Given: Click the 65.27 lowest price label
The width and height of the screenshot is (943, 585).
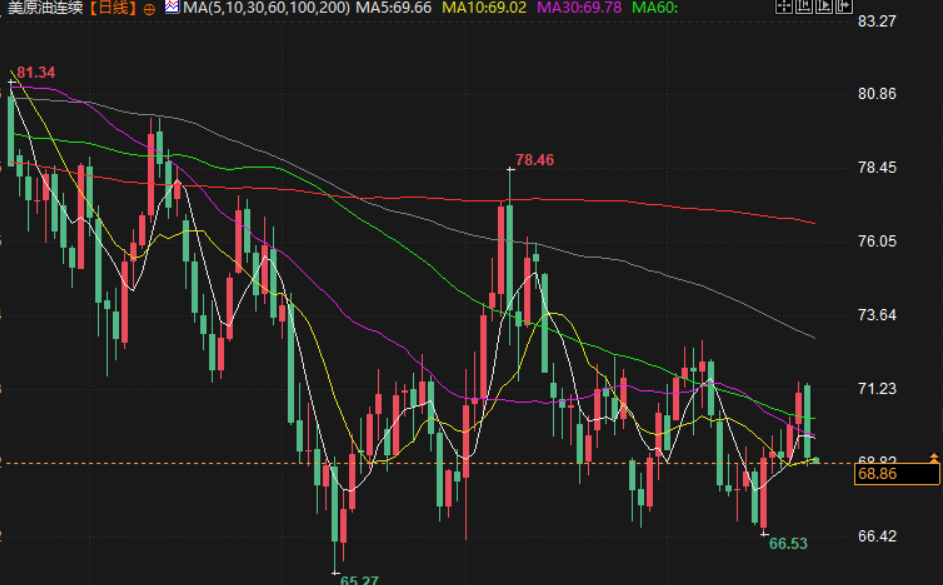Looking at the screenshot, I should 359,579.
